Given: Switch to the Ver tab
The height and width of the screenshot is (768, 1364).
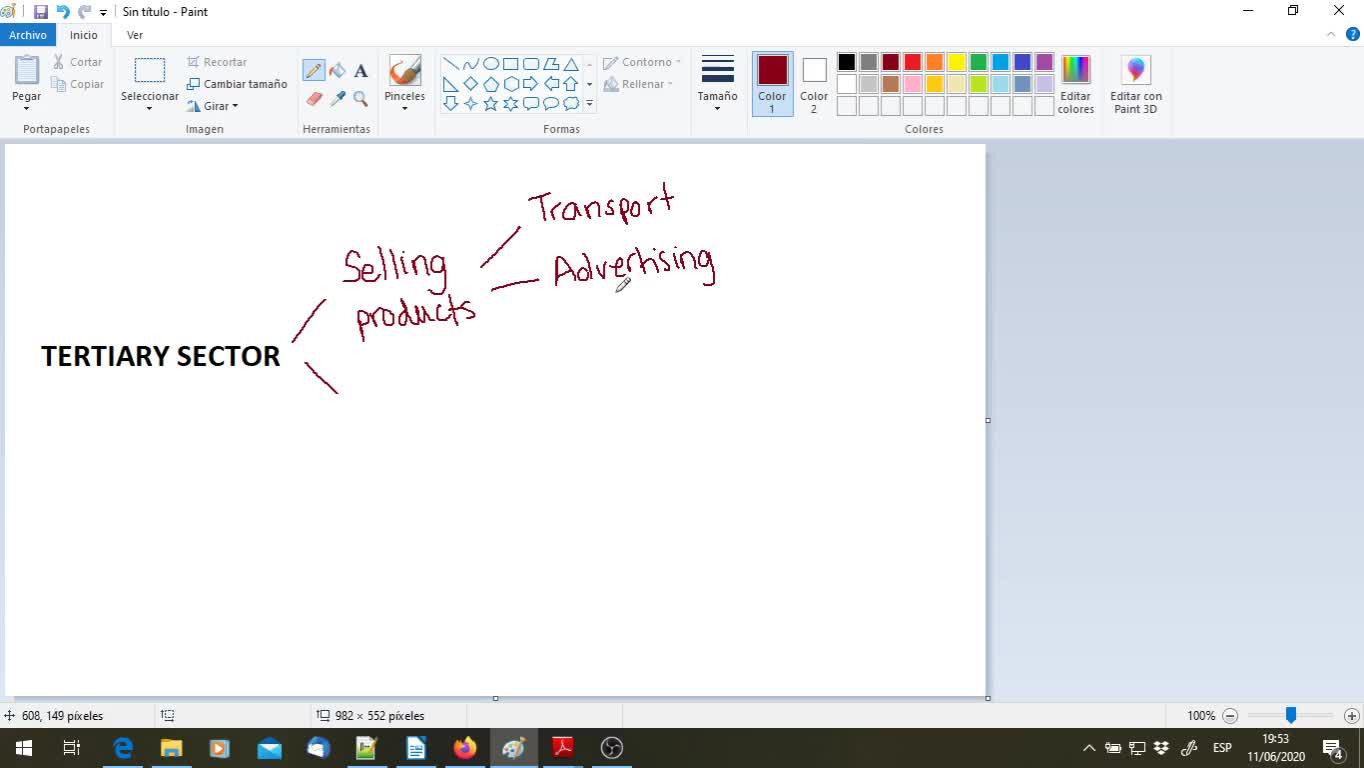Looking at the screenshot, I should [134, 35].
